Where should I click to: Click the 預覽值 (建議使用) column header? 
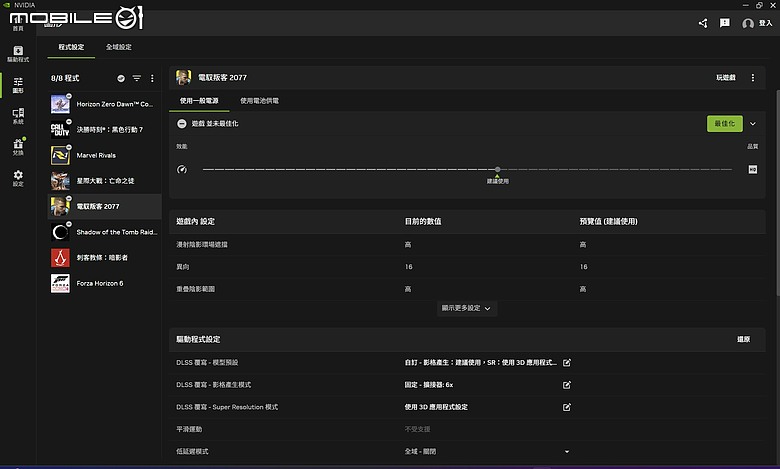pyautogui.click(x=608, y=221)
